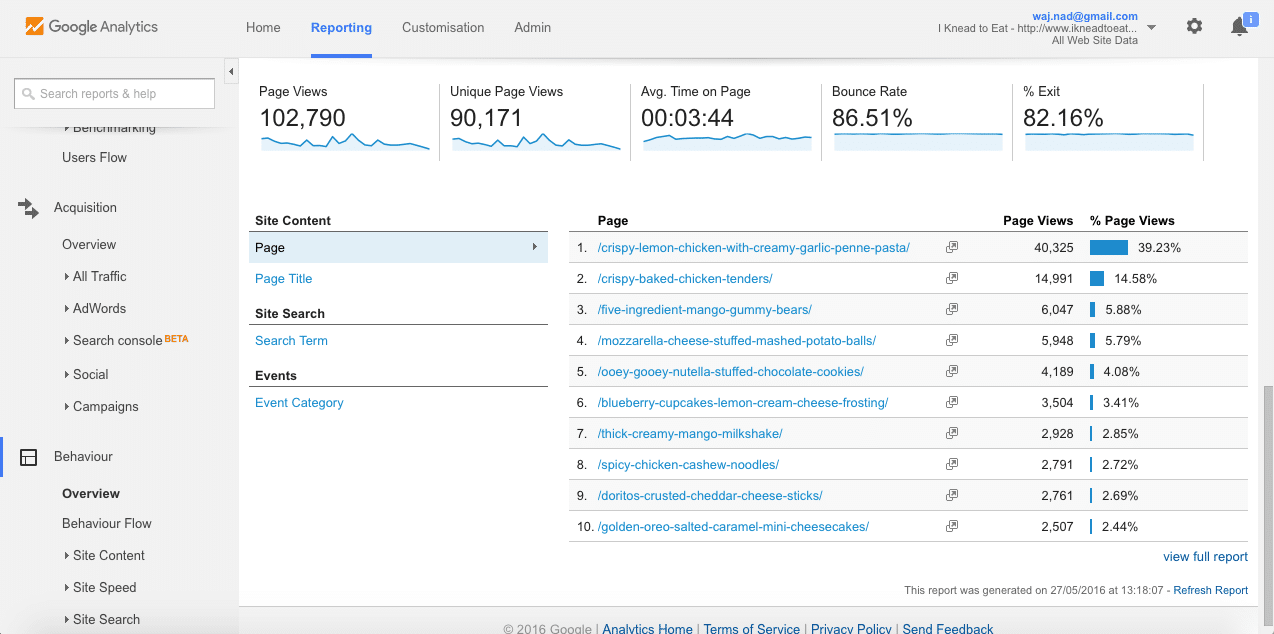1274x634 pixels.
Task: Click the Bounce Rate sparkline chart
Action: [919, 141]
